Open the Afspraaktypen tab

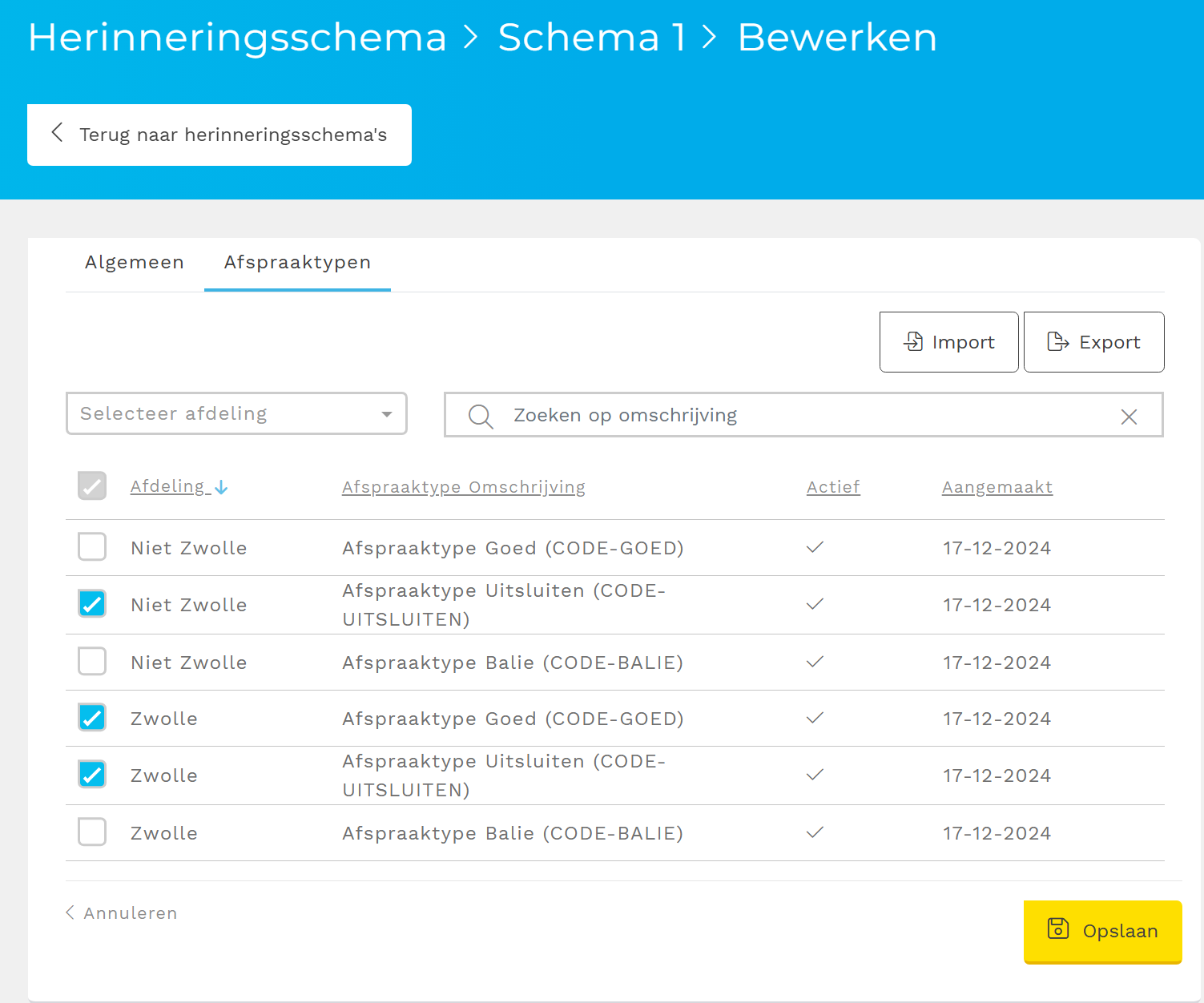click(297, 262)
